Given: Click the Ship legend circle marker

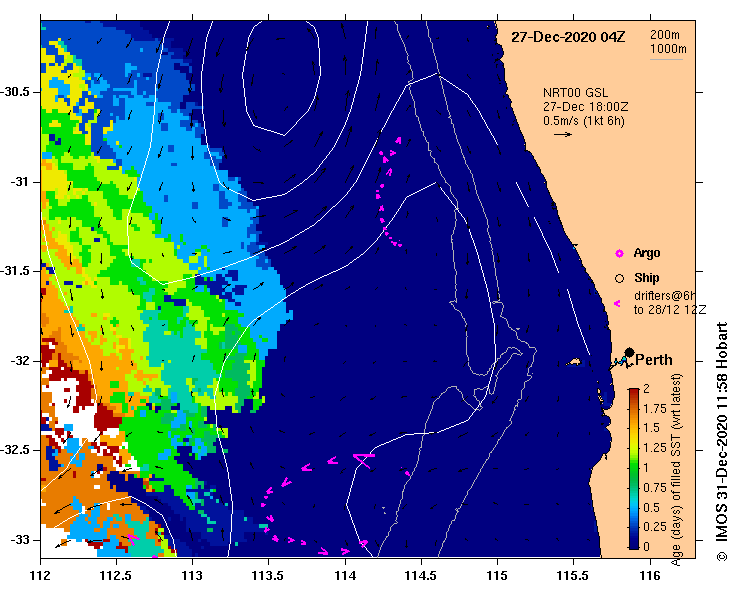Looking at the screenshot, I should (619, 279).
